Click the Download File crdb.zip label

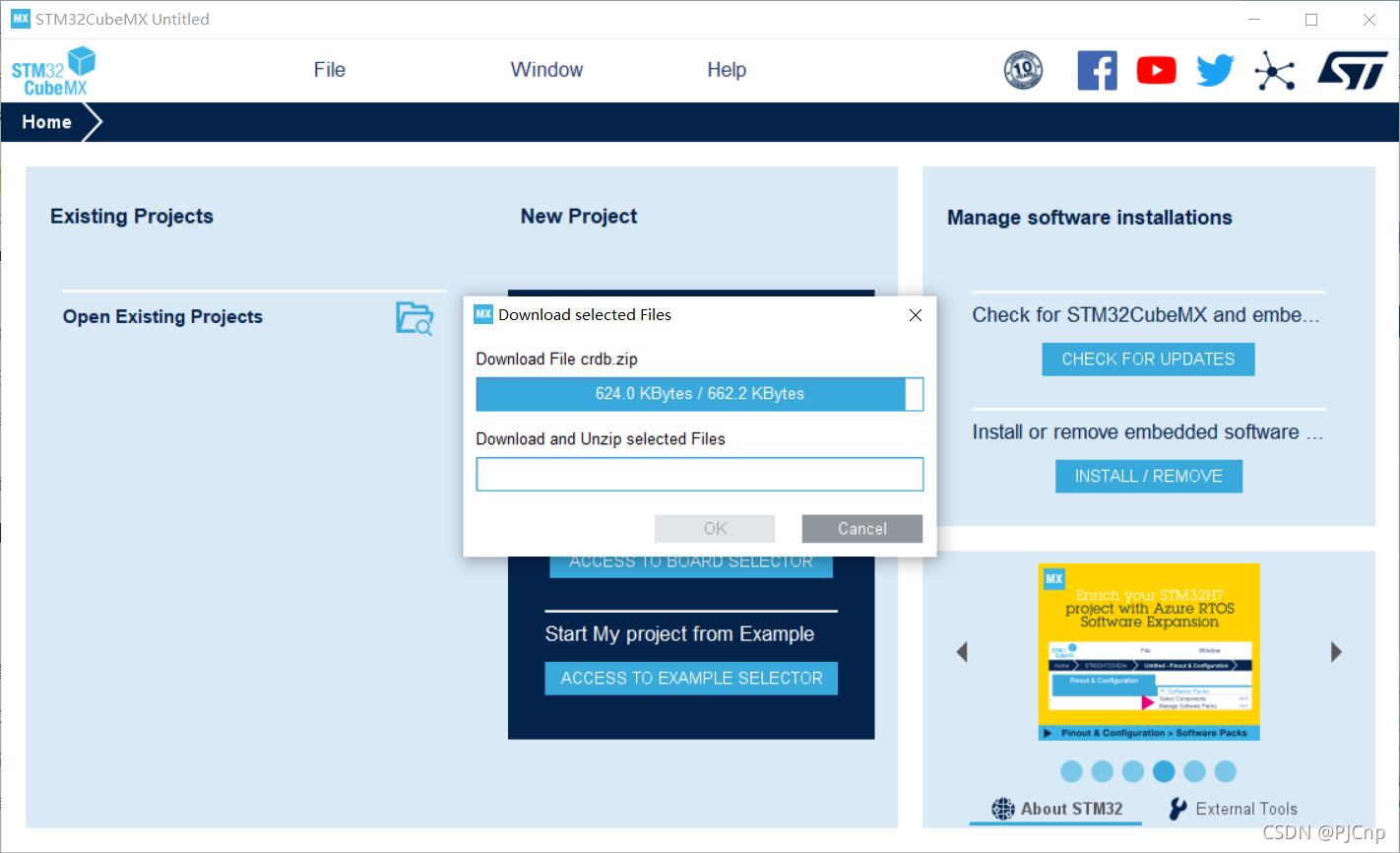click(557, 360)
